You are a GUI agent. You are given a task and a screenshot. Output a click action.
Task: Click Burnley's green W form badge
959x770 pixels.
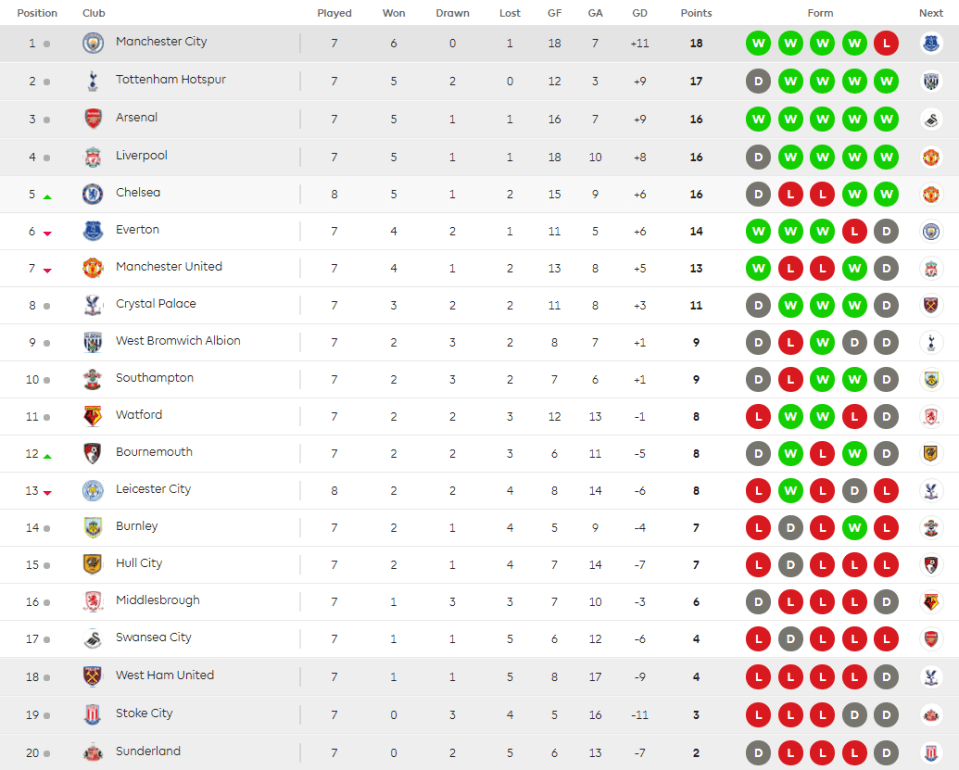click(854, 528)
